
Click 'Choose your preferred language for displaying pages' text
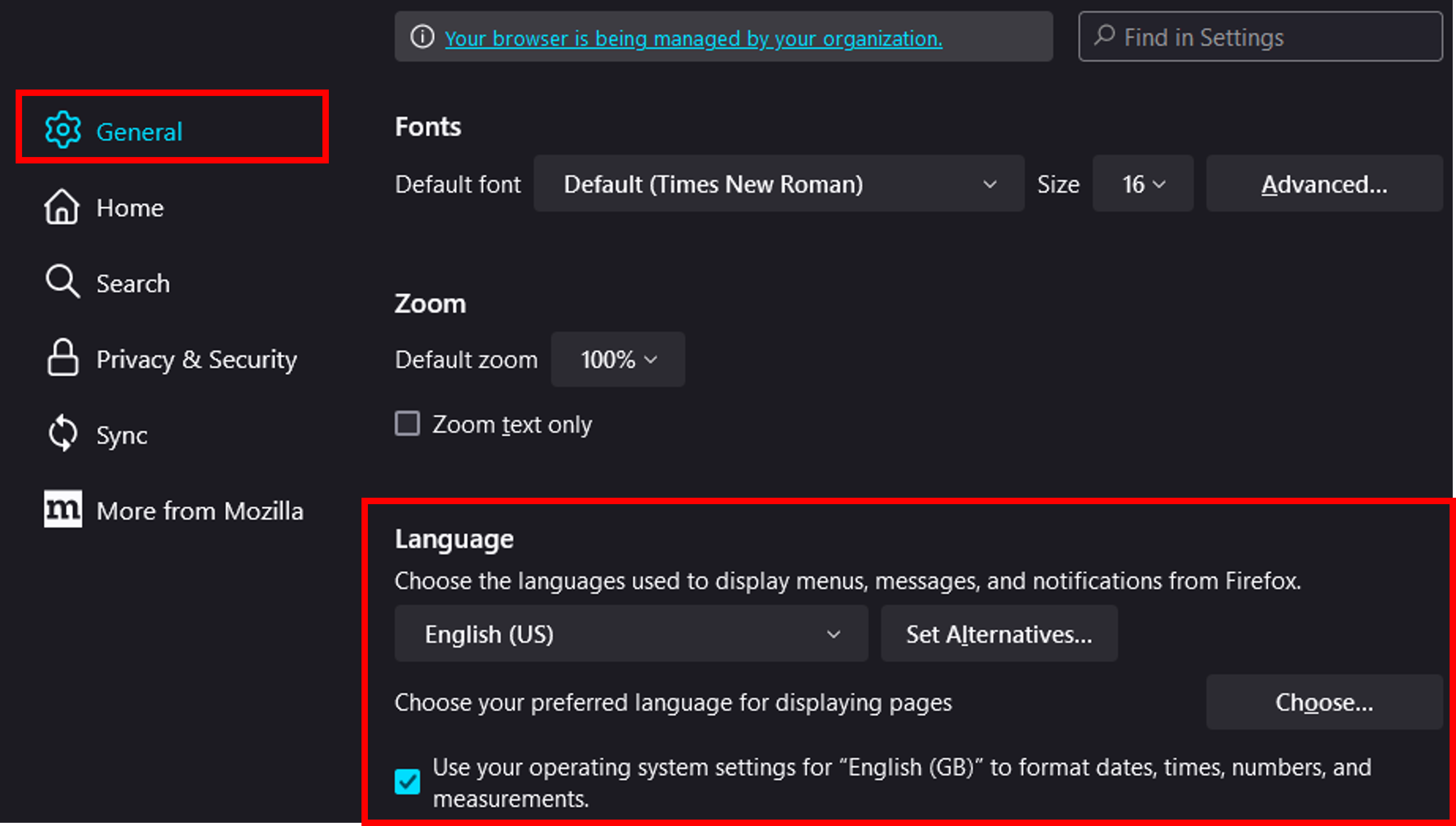tap(673, 702)
